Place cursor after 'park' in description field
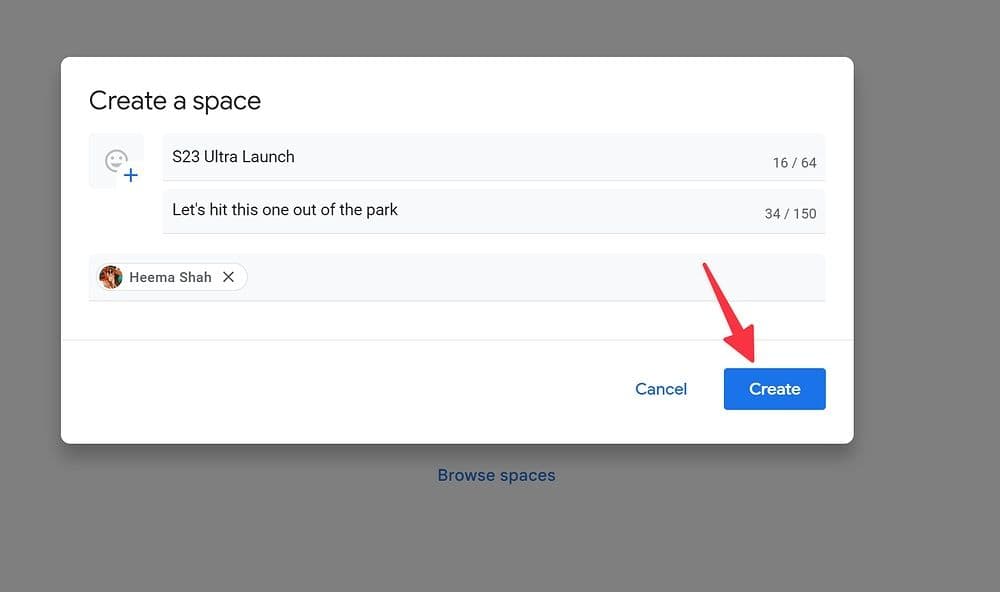The height and width of the screenshot is (592, 1000). coord(399,210)
